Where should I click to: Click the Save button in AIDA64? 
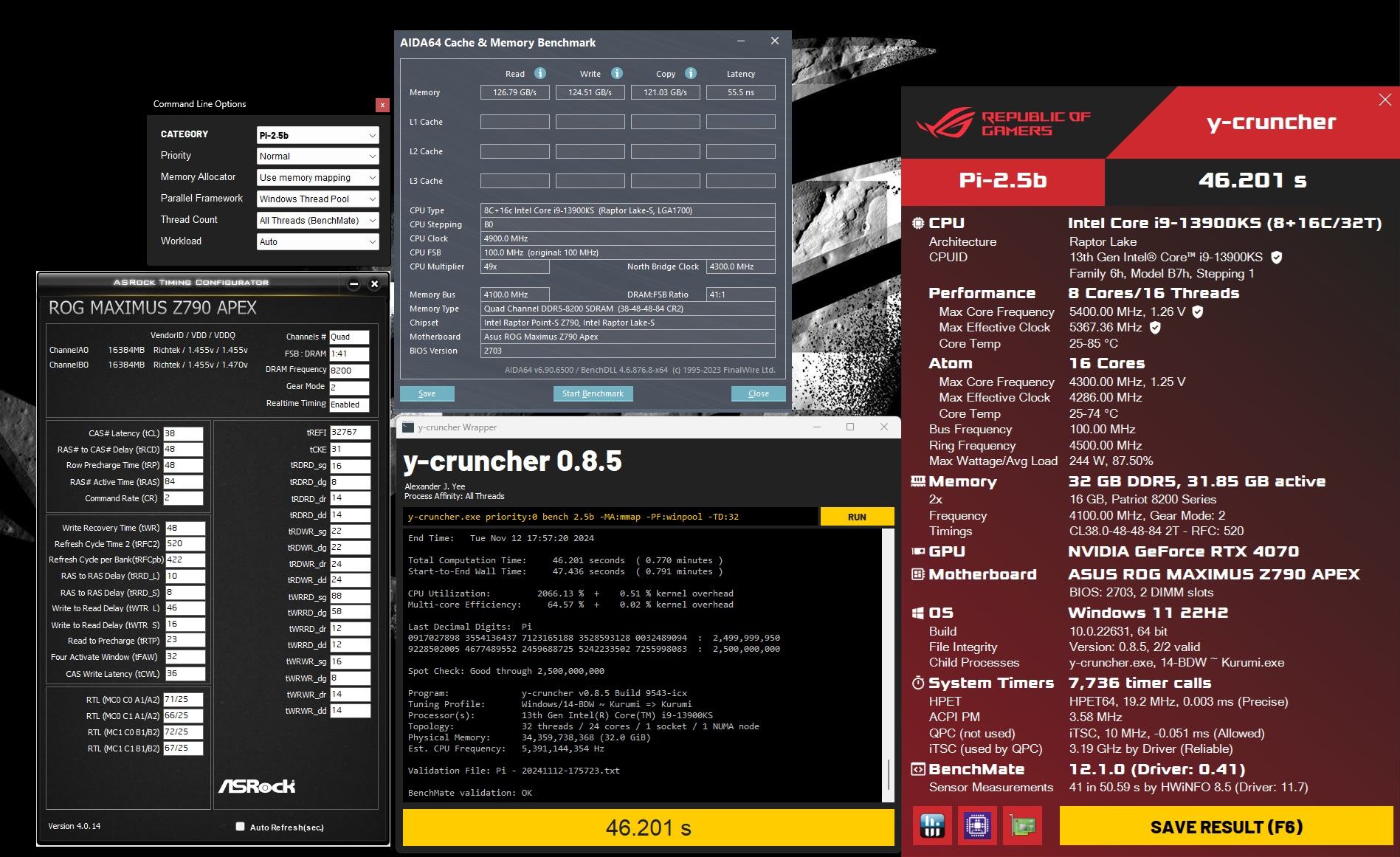(x=427, y=393)
